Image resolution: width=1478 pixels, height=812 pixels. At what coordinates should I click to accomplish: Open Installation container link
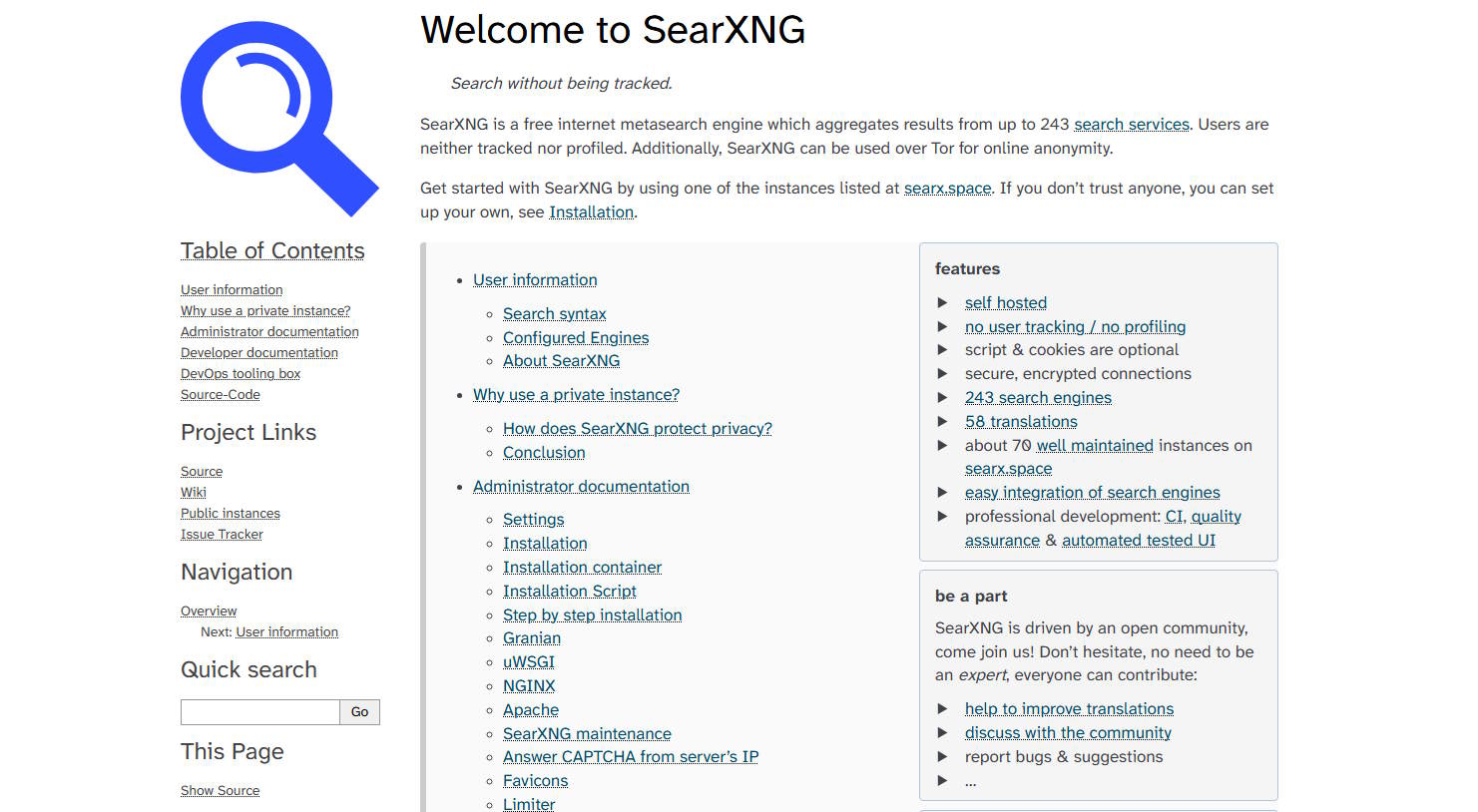click(583, 568)
